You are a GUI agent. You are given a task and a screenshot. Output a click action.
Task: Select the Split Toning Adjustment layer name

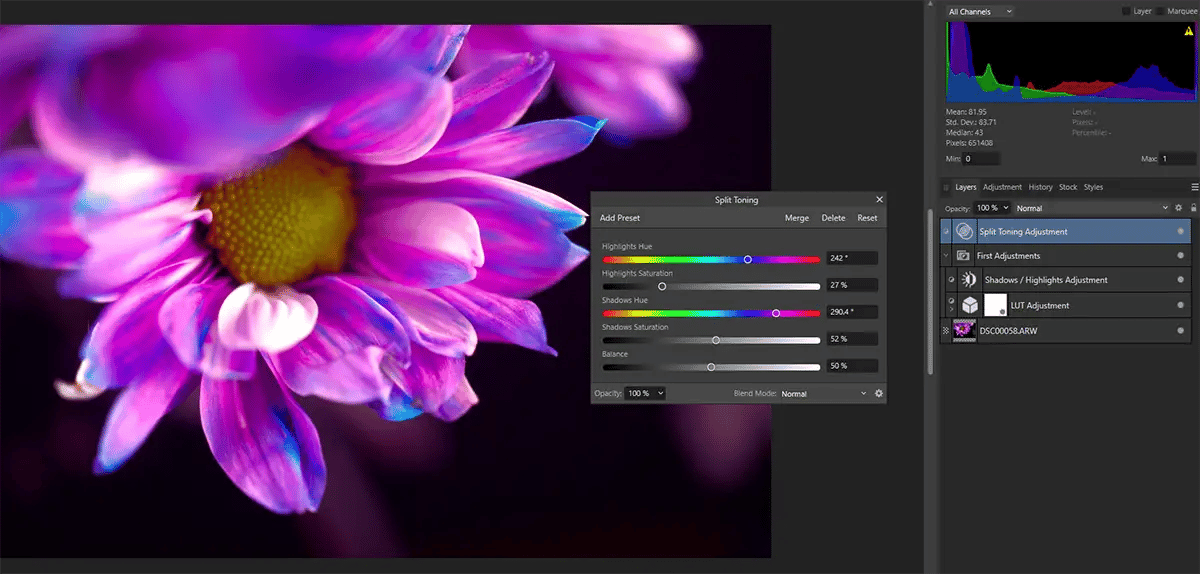coord(1023,231)
